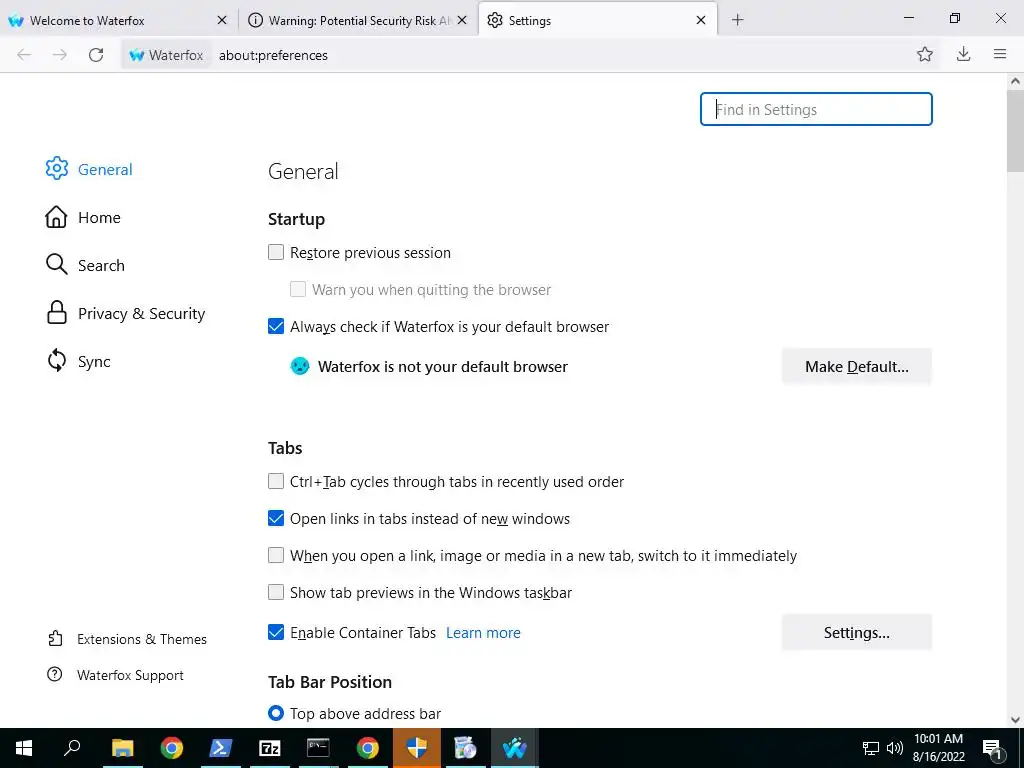Open Command Prompt from the taskbar
Image resolution: width=1024 pixels, height=768 pixels.
pyautogui.click(x=318, y=748)
